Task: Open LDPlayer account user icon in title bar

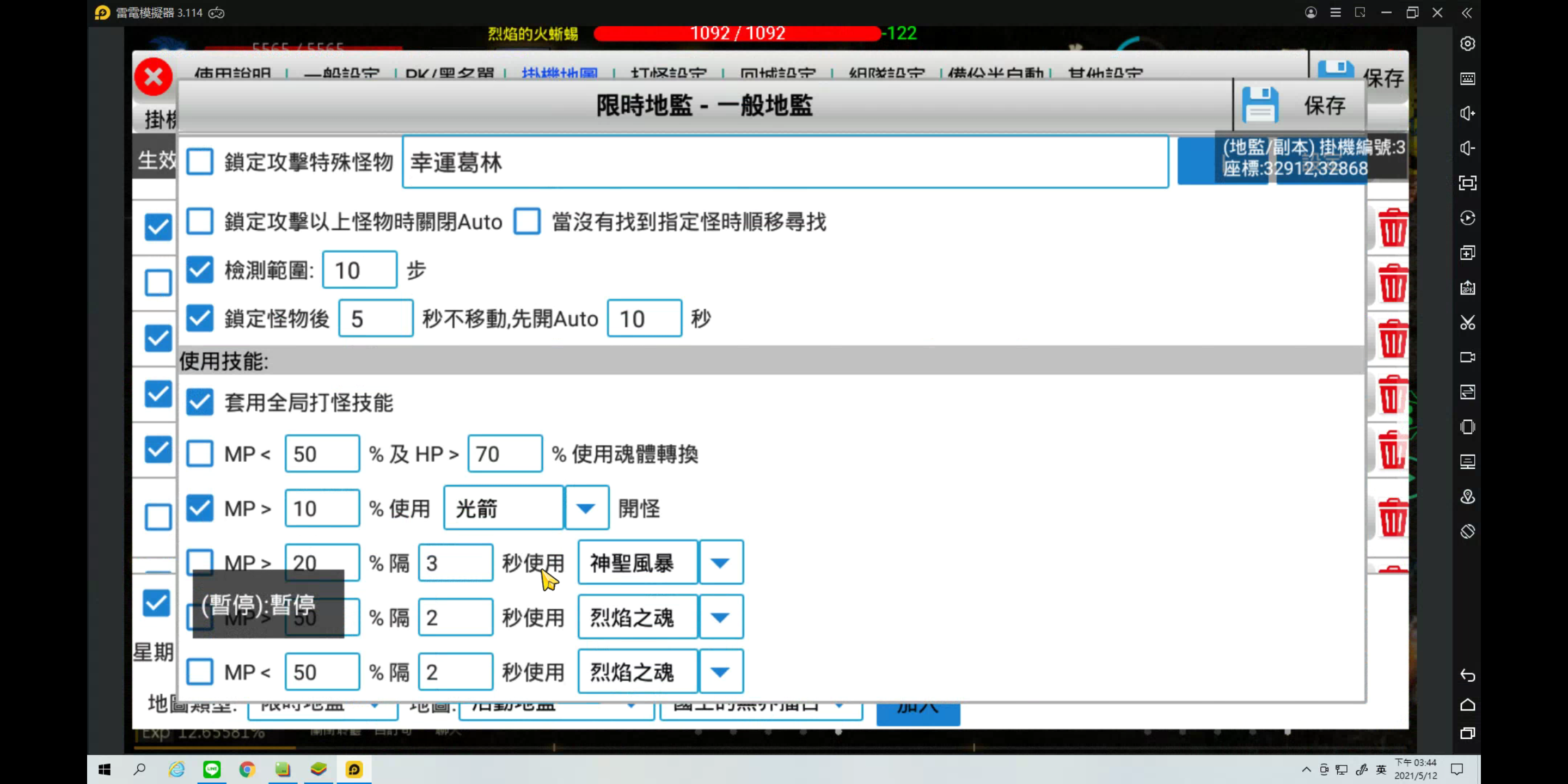Action: 1310,13
